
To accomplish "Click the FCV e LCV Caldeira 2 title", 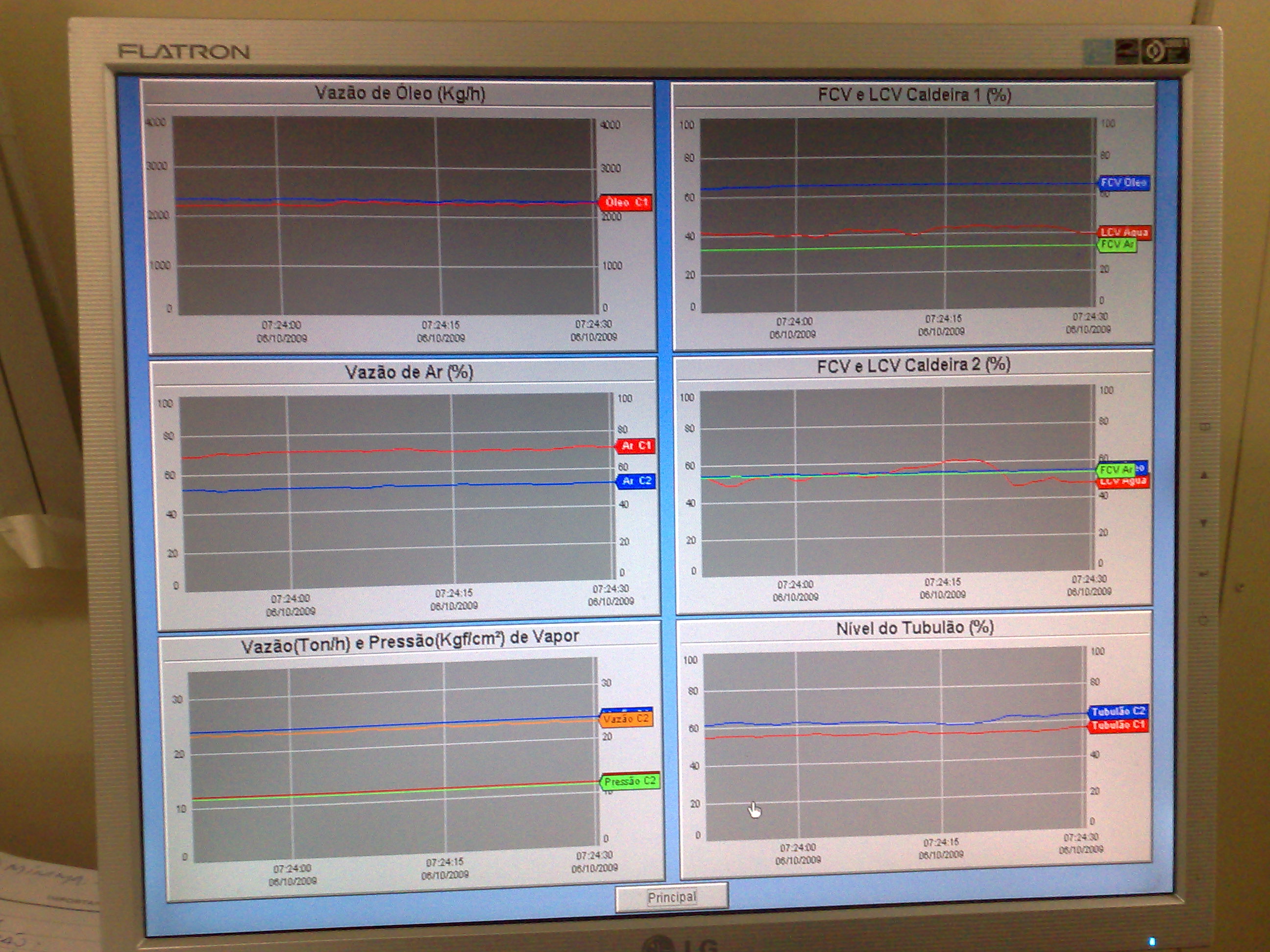I will [913, 364].
